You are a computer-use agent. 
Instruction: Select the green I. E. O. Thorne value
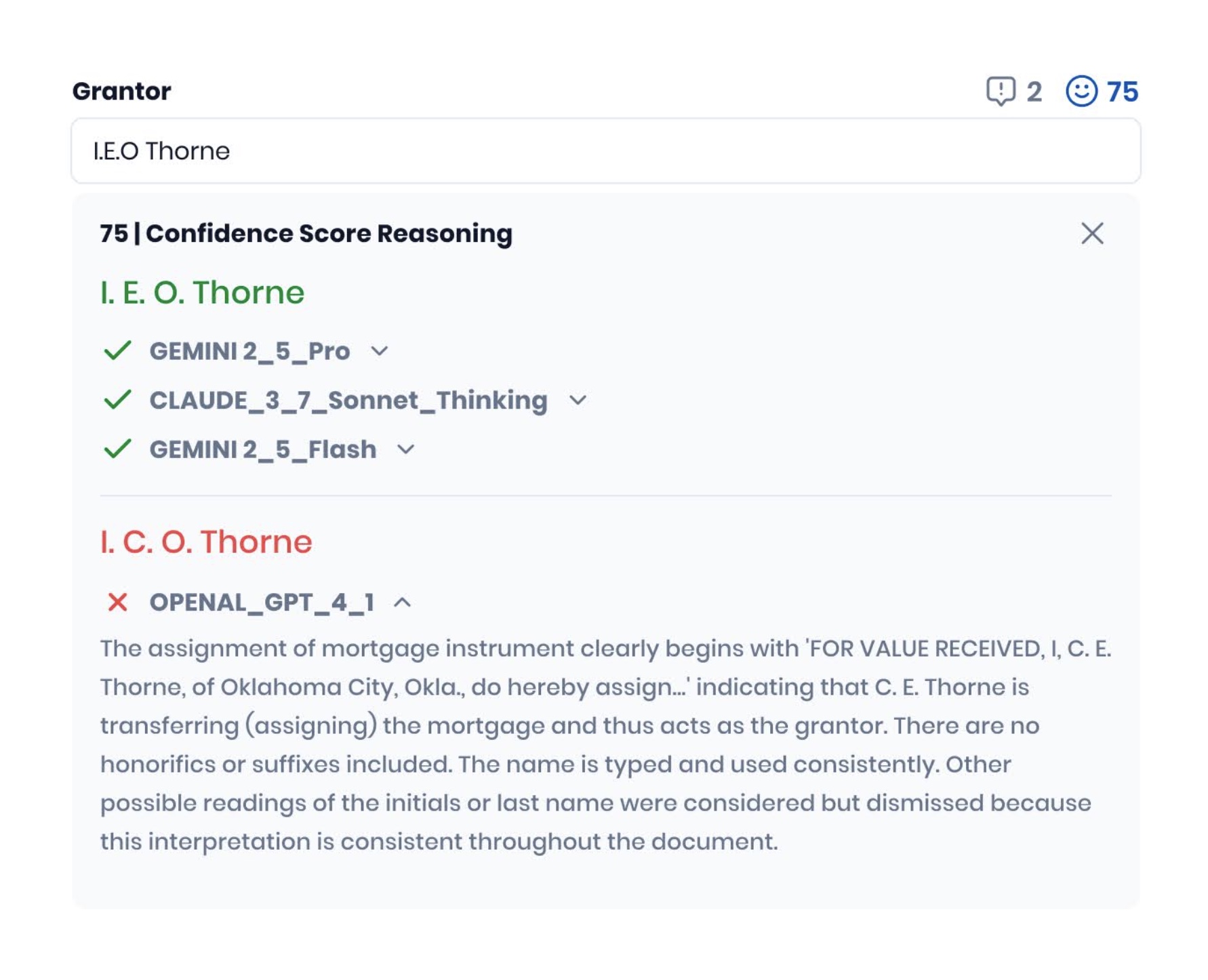coord(202,292)
